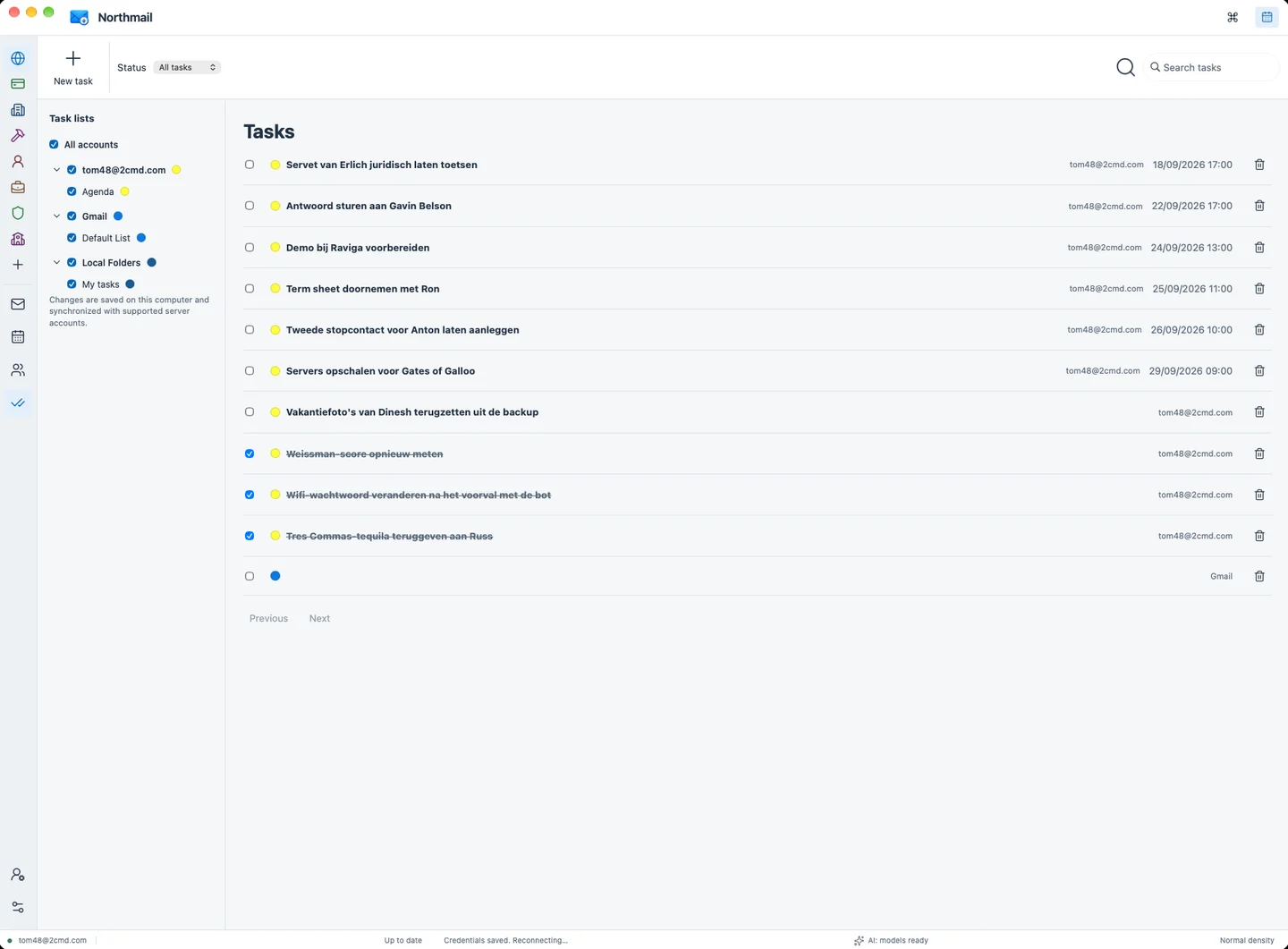Open account settings person-gear icon
This screenshot has width=1288, height=949.
point(18,875)
